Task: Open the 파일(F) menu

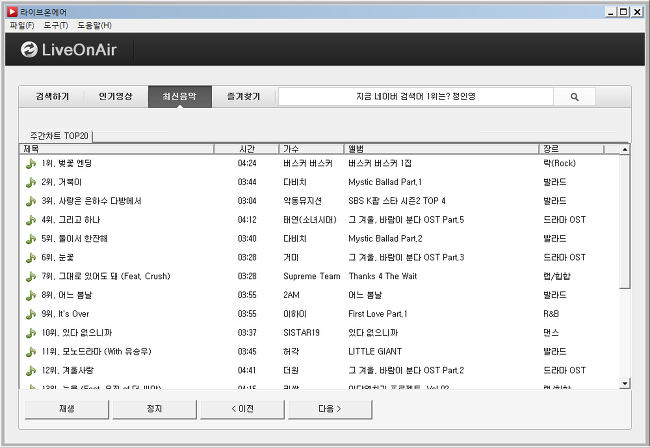Action: [22, 26]
